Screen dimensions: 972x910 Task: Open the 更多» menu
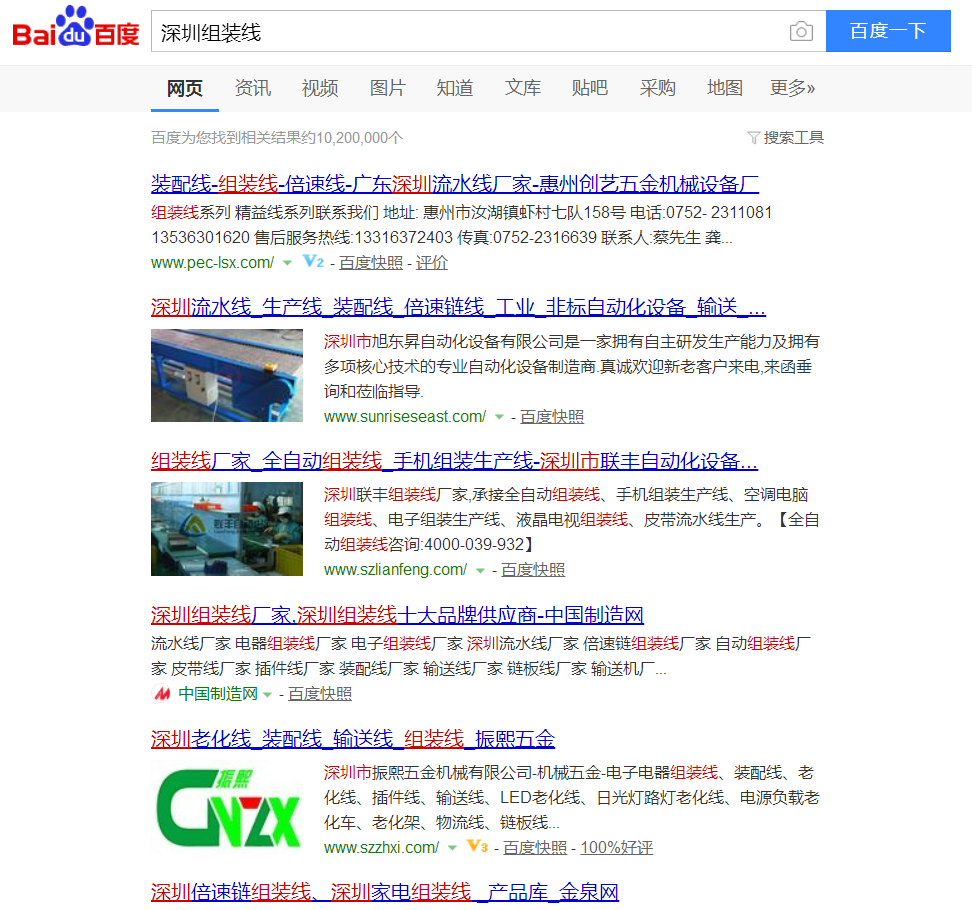pyautogui.click(x=792, y=88)
